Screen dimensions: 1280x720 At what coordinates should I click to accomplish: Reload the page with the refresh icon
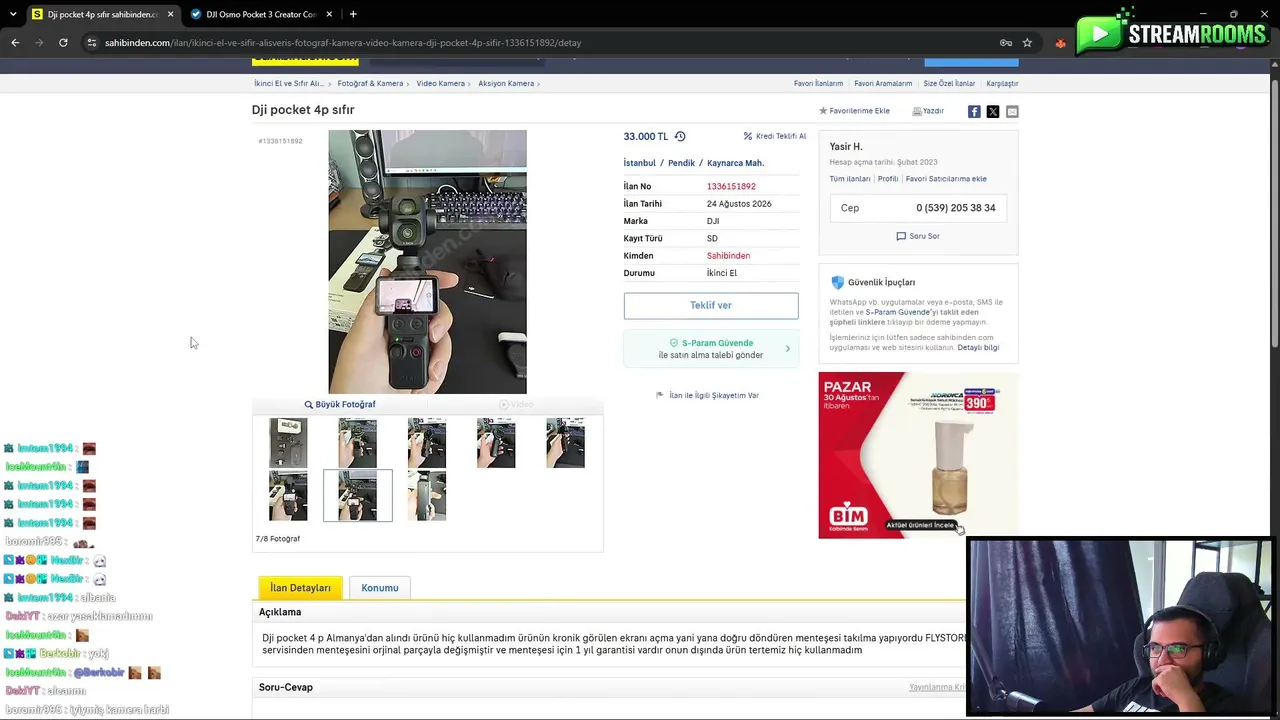tap(63, 43)
